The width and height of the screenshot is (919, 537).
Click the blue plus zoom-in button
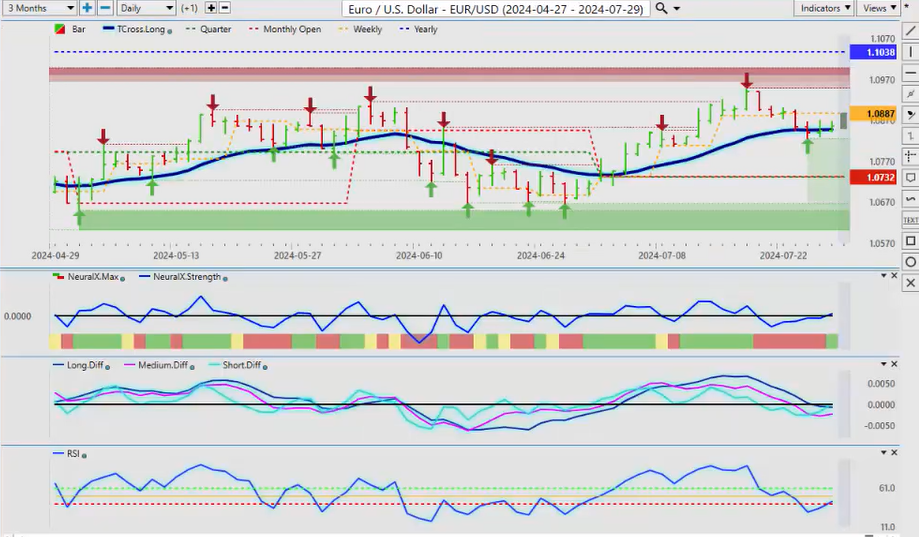(x=87, y=8)
